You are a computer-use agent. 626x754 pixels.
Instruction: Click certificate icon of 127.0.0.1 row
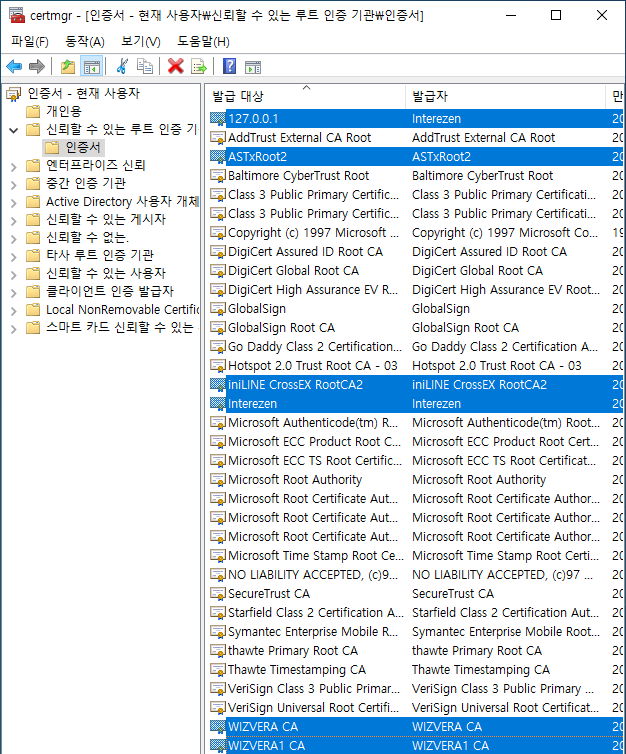pos(218,118)
